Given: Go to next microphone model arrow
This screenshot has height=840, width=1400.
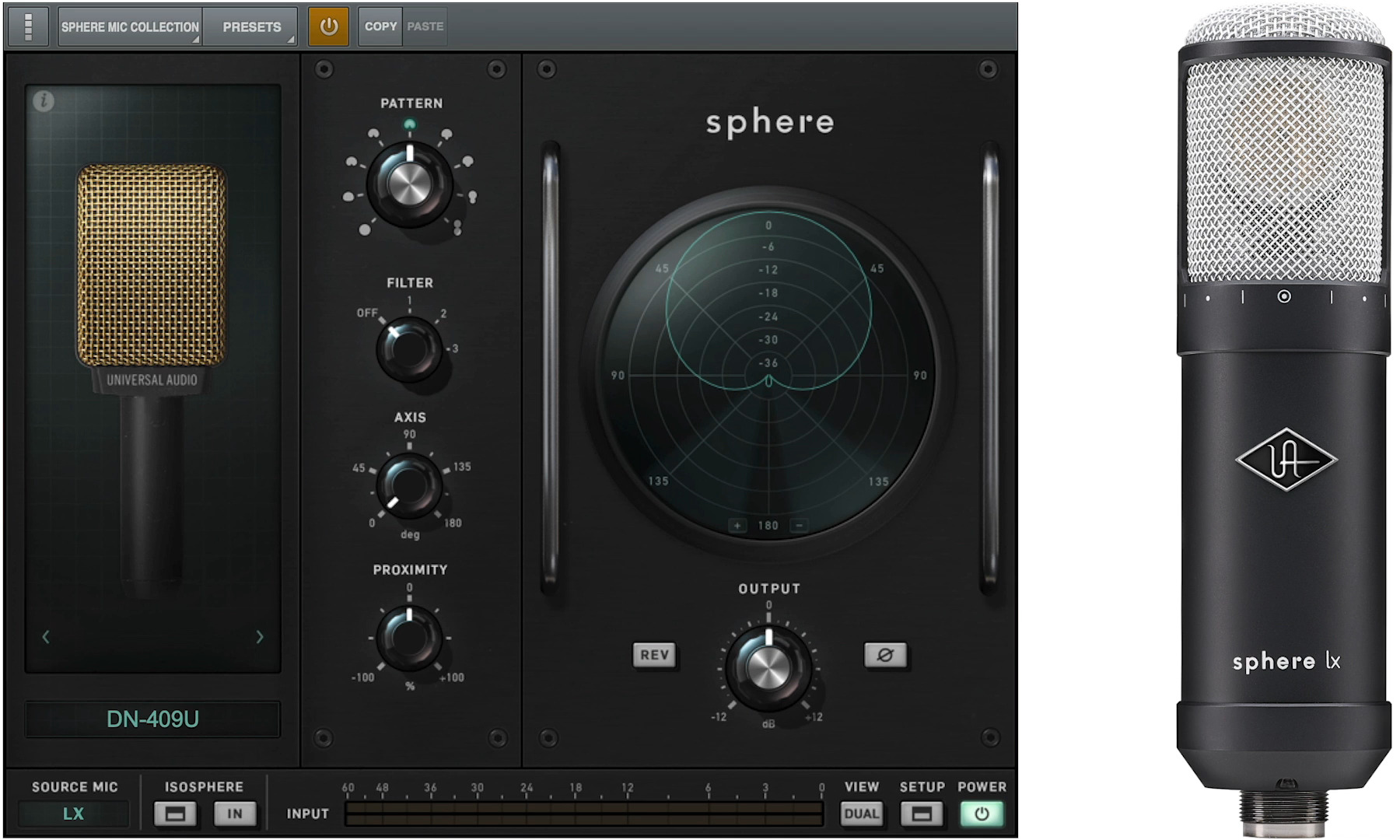Looking at the screenshot, I should pyautogui.click(x=260, y=637).
